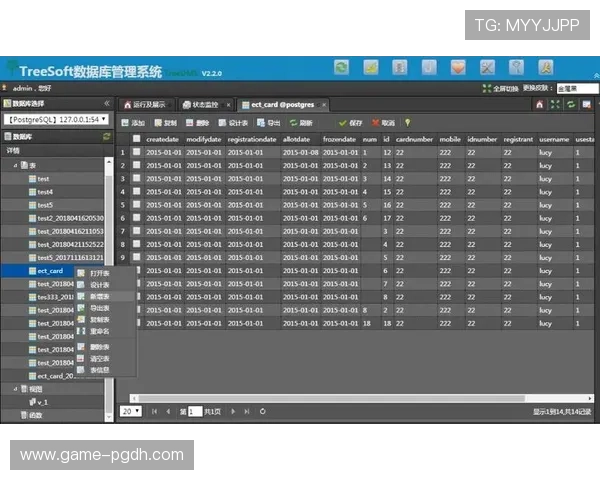Check the checkbox for row 5
Screen dimensions: 600x480
click(137, 204)
